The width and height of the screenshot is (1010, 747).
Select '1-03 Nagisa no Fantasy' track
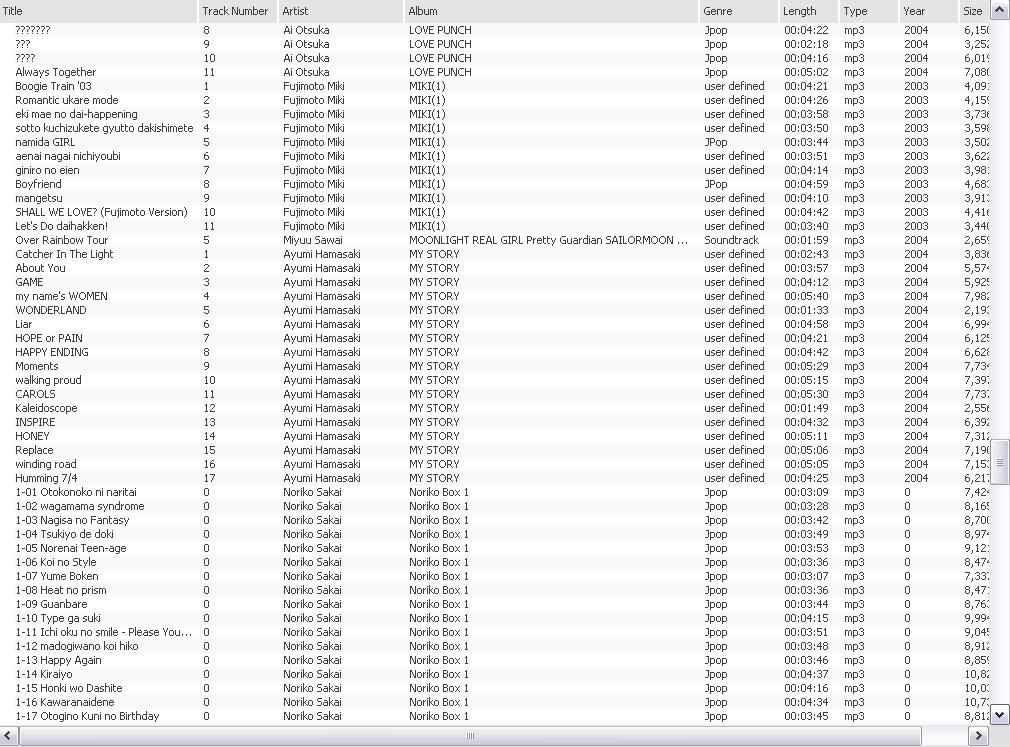495,520
